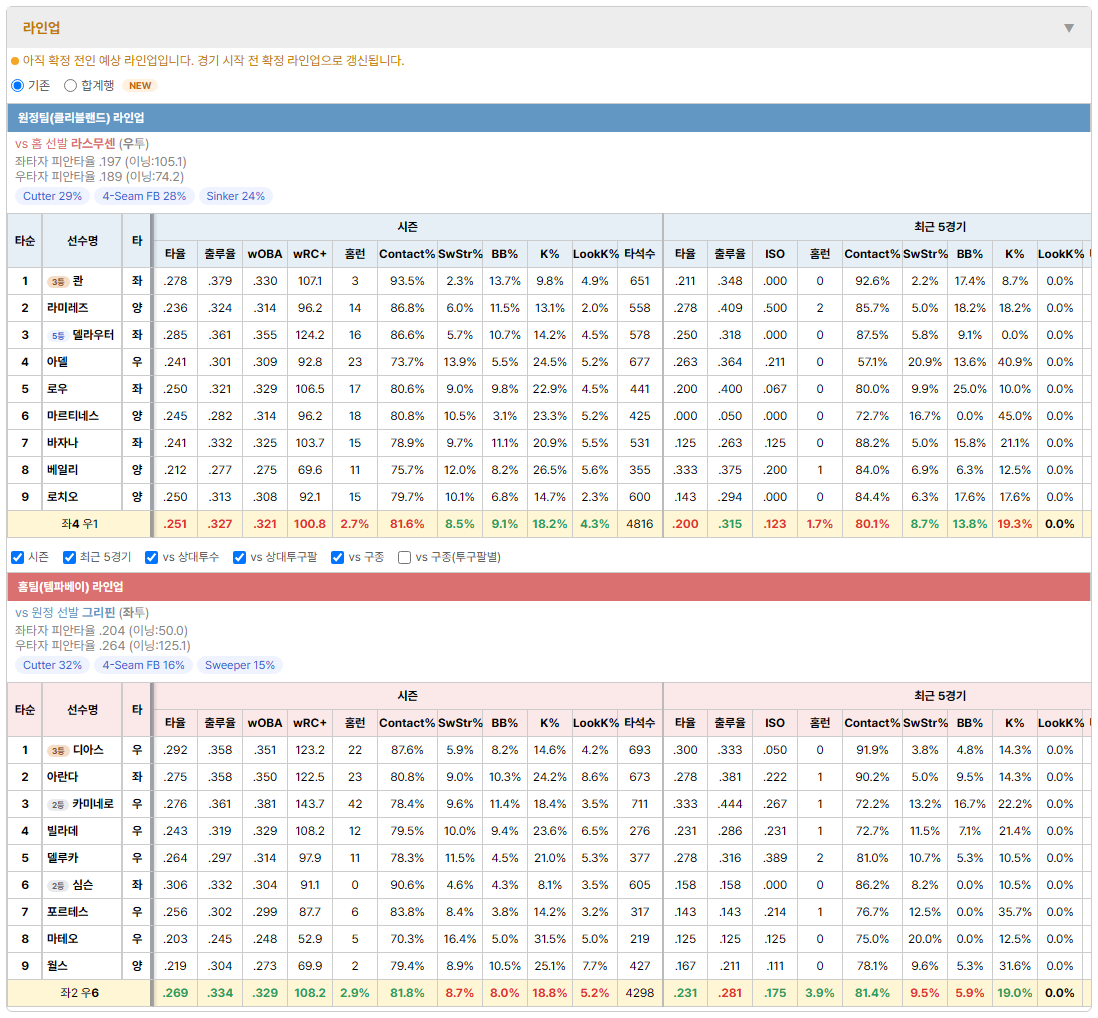Viewport: 1098px width, 1018px height.
Task: Click the 3등 badge beside 디아스
Action: coord(57,751)
